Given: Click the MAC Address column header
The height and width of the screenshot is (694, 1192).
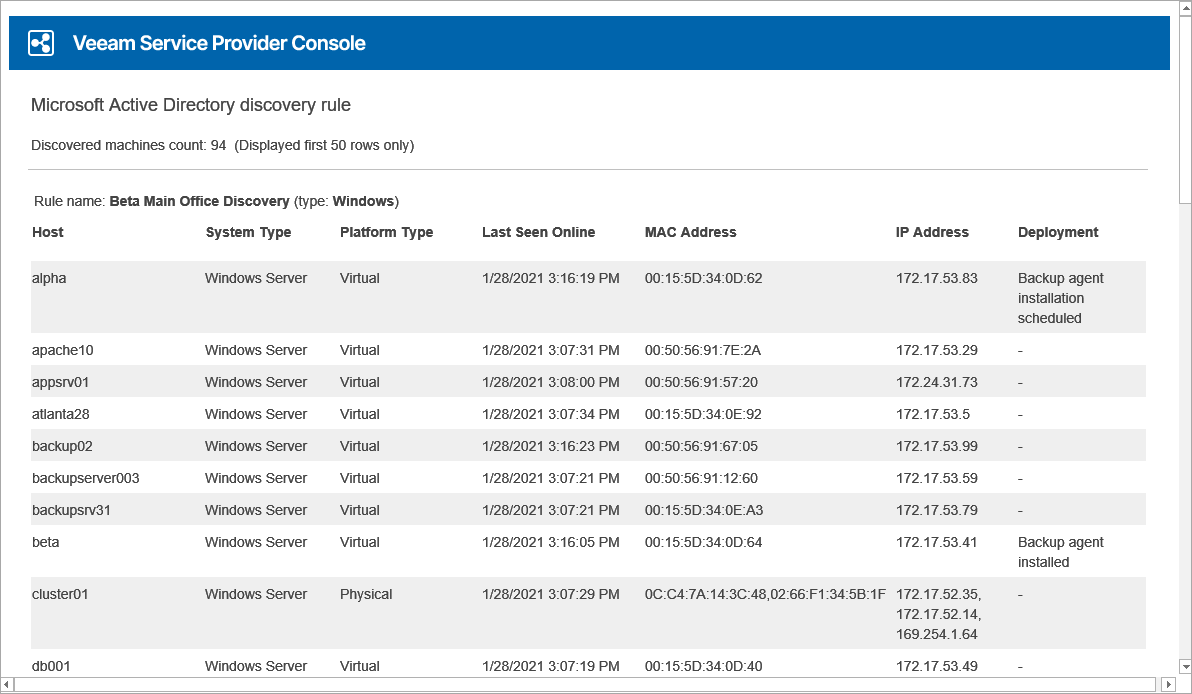Looking at the screenshot, I should [x=690, y=232].
